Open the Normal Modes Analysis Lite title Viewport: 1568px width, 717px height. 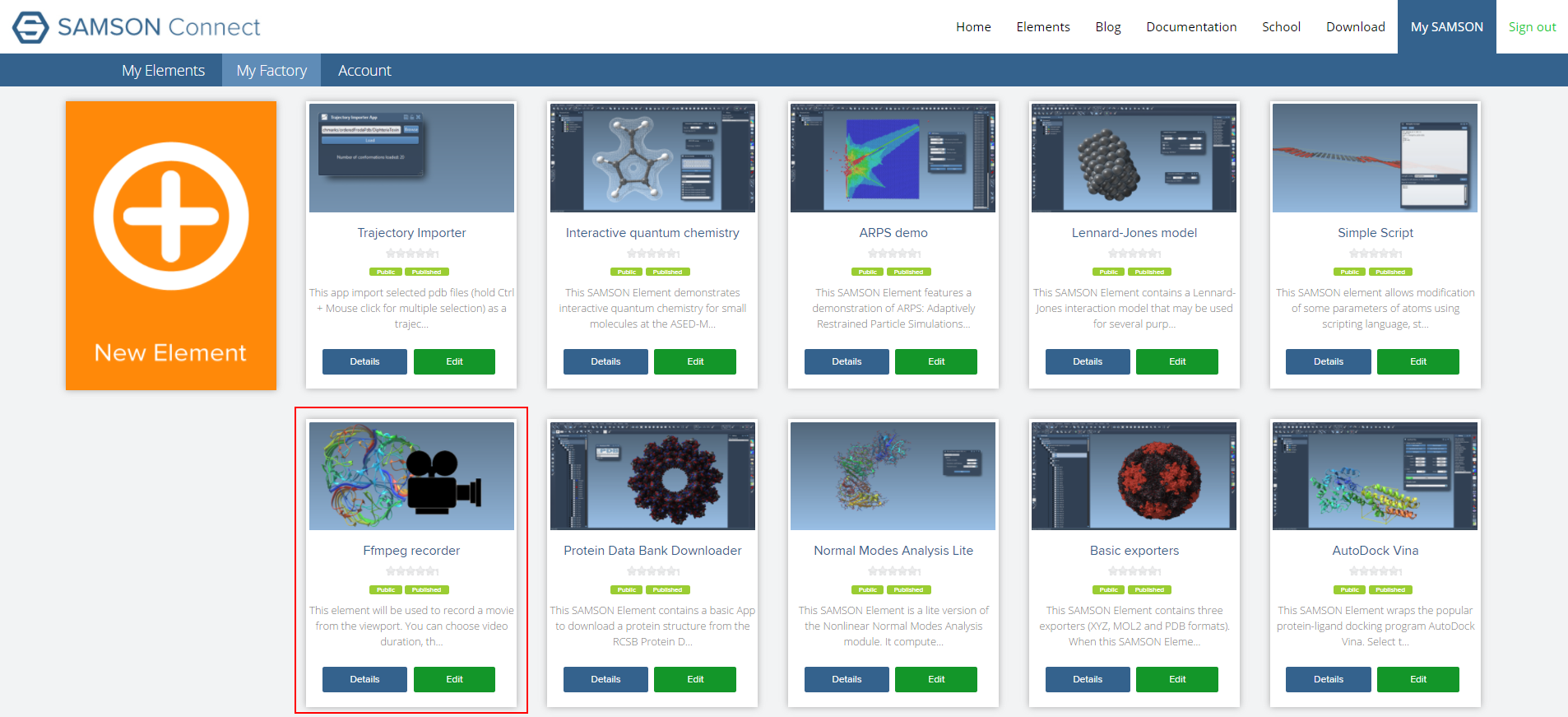tap(893, 551)
